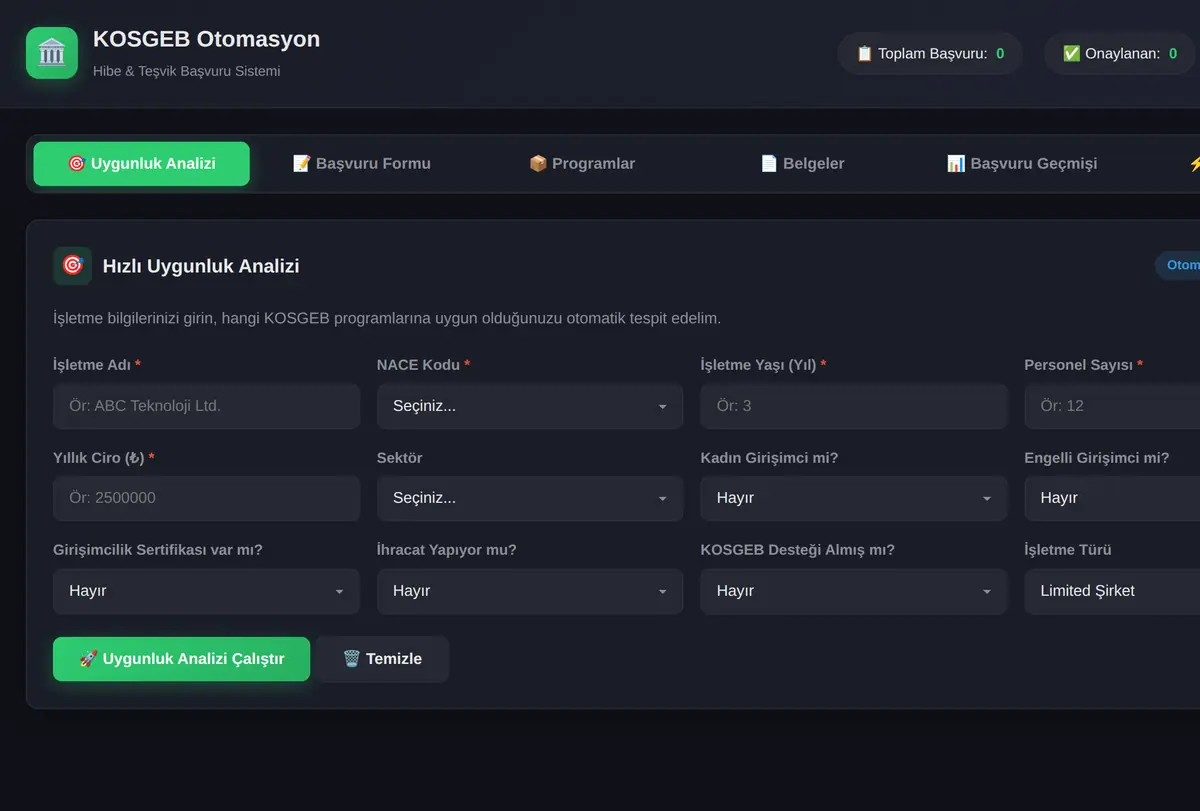The image size is (1200, 811).
Task: Click the clipboard icon in Toplam Başvuru badge
Action: (865, 54)
